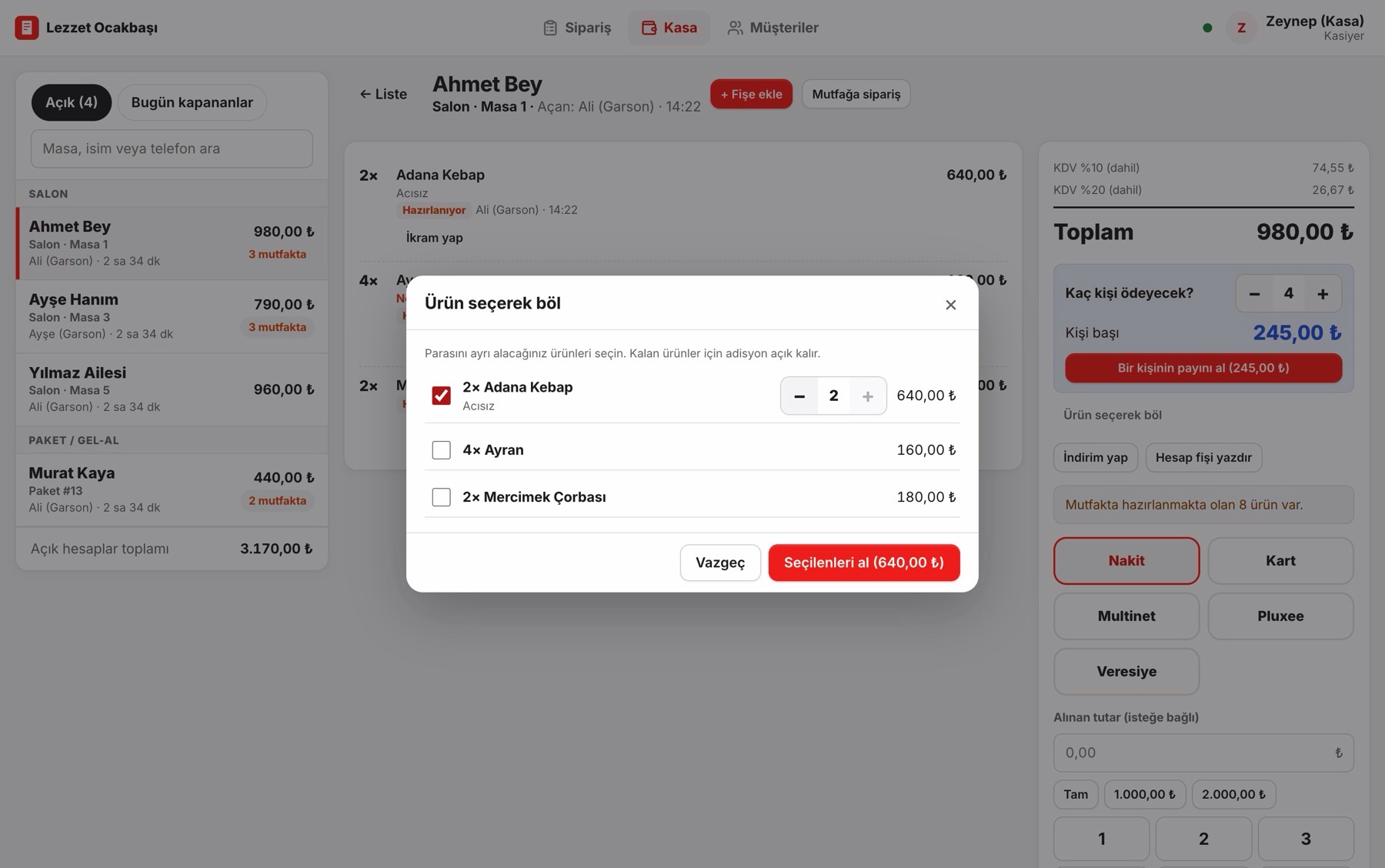This screenshot has height=868, width=1385.
Task: Increase Adana Kebap quantity with plus
Action: click(x=867, y=396)
